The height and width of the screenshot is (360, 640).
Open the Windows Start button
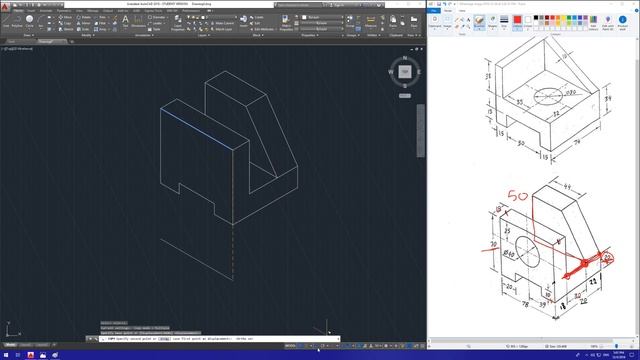point(6,355)
